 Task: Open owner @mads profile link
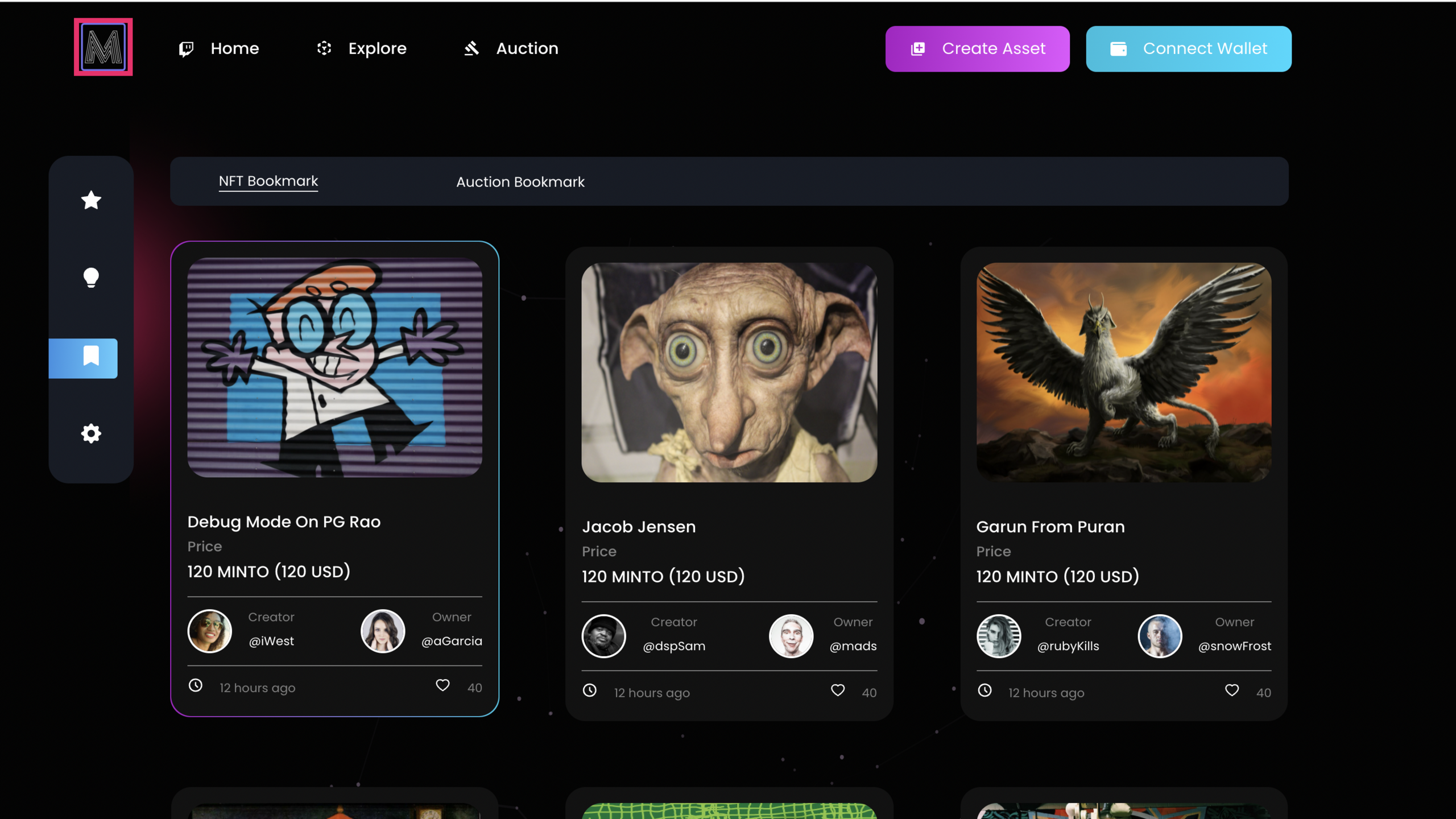[853, 646]
